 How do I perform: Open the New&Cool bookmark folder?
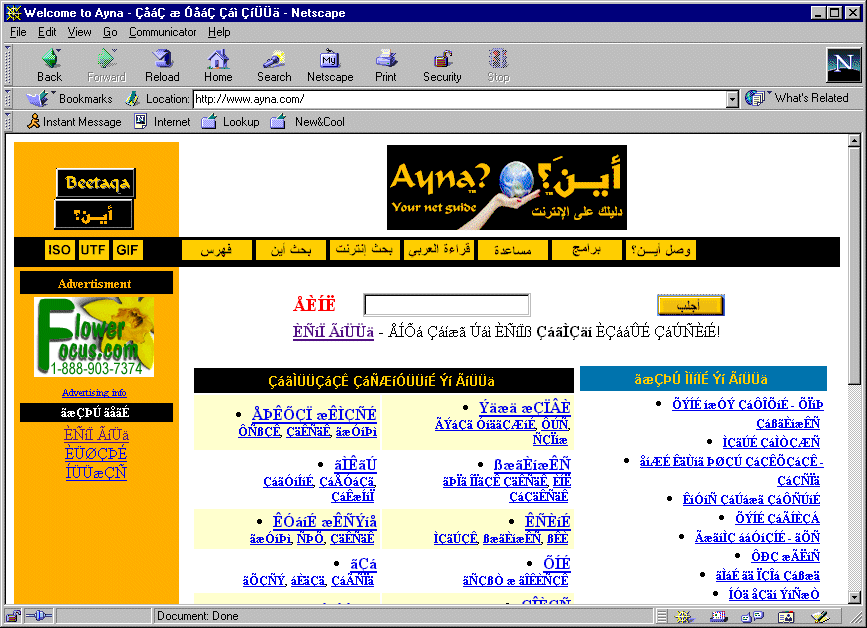click(x=308, y=122)
